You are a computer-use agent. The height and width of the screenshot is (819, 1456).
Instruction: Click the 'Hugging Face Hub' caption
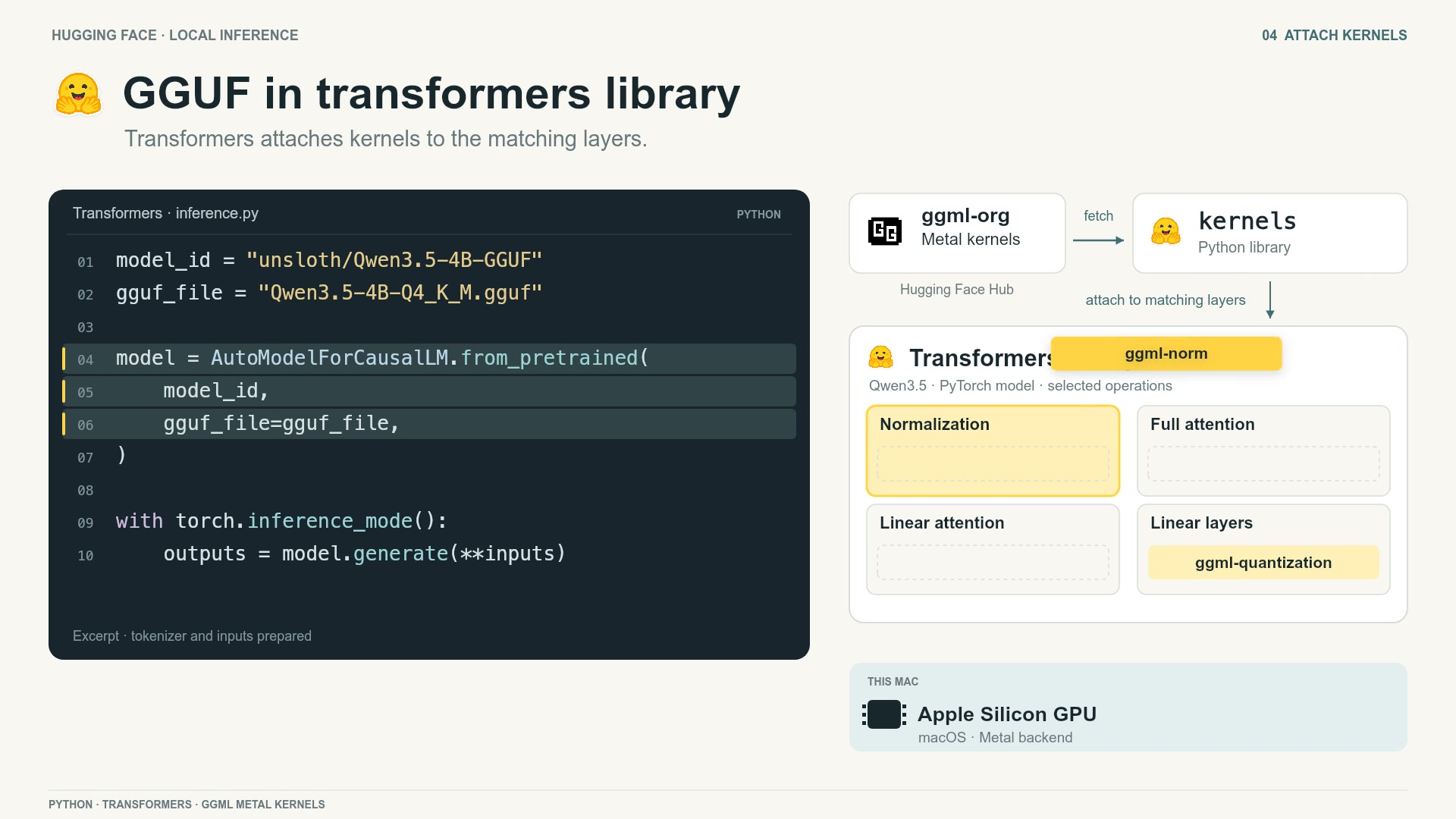956,289
